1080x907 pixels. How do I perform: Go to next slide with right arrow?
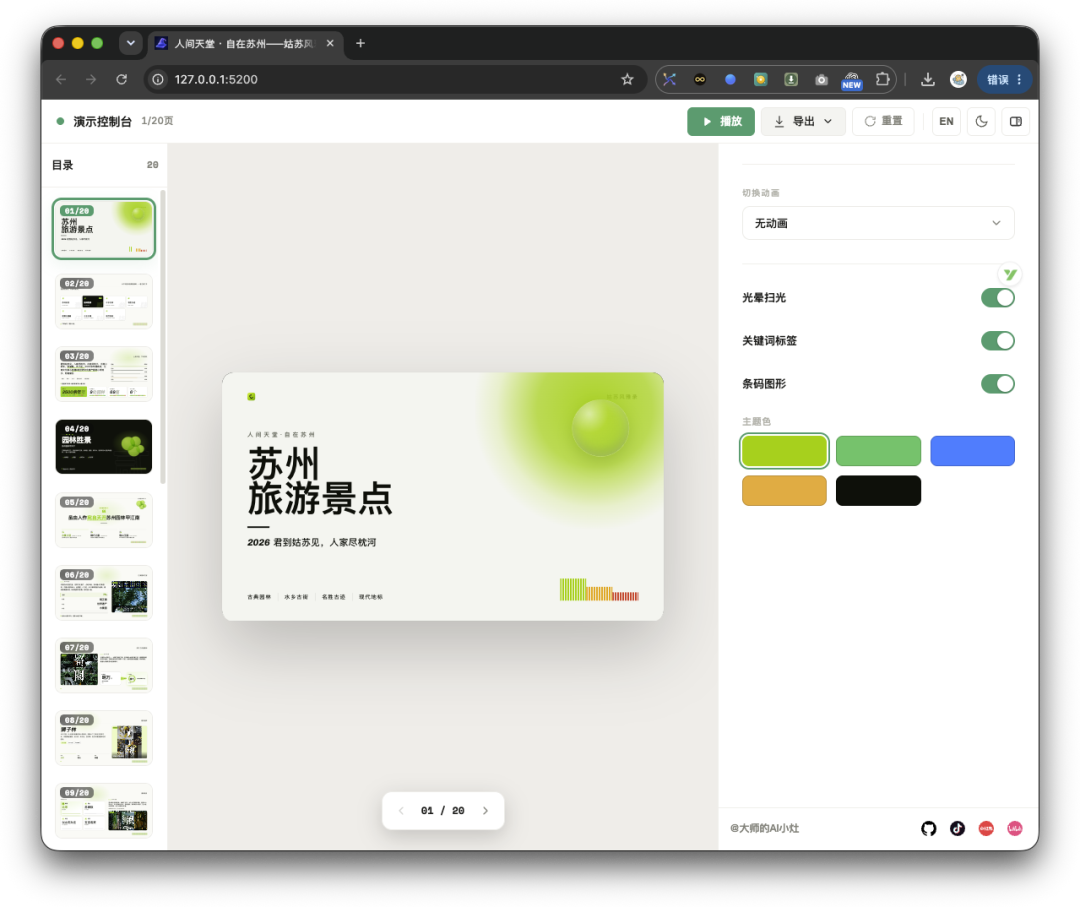point(486,811)
